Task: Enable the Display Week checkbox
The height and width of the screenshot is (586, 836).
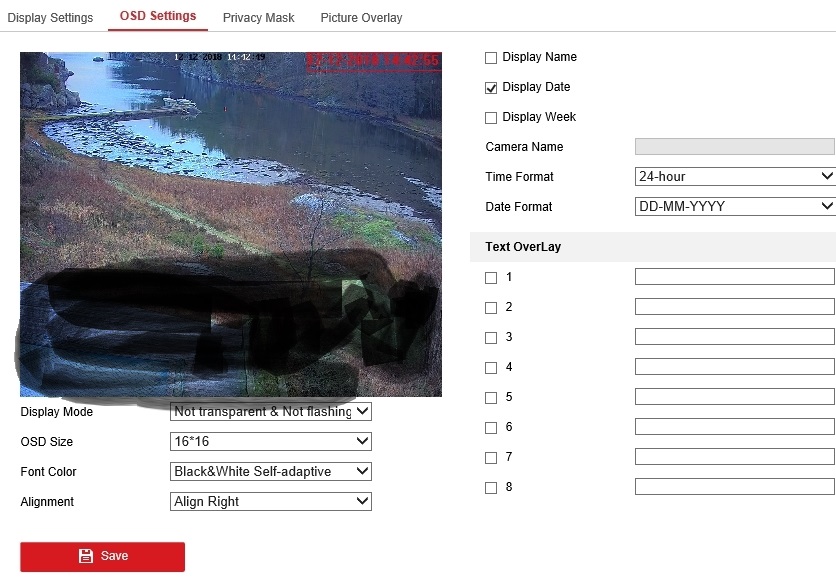Action: coord(491,118)
